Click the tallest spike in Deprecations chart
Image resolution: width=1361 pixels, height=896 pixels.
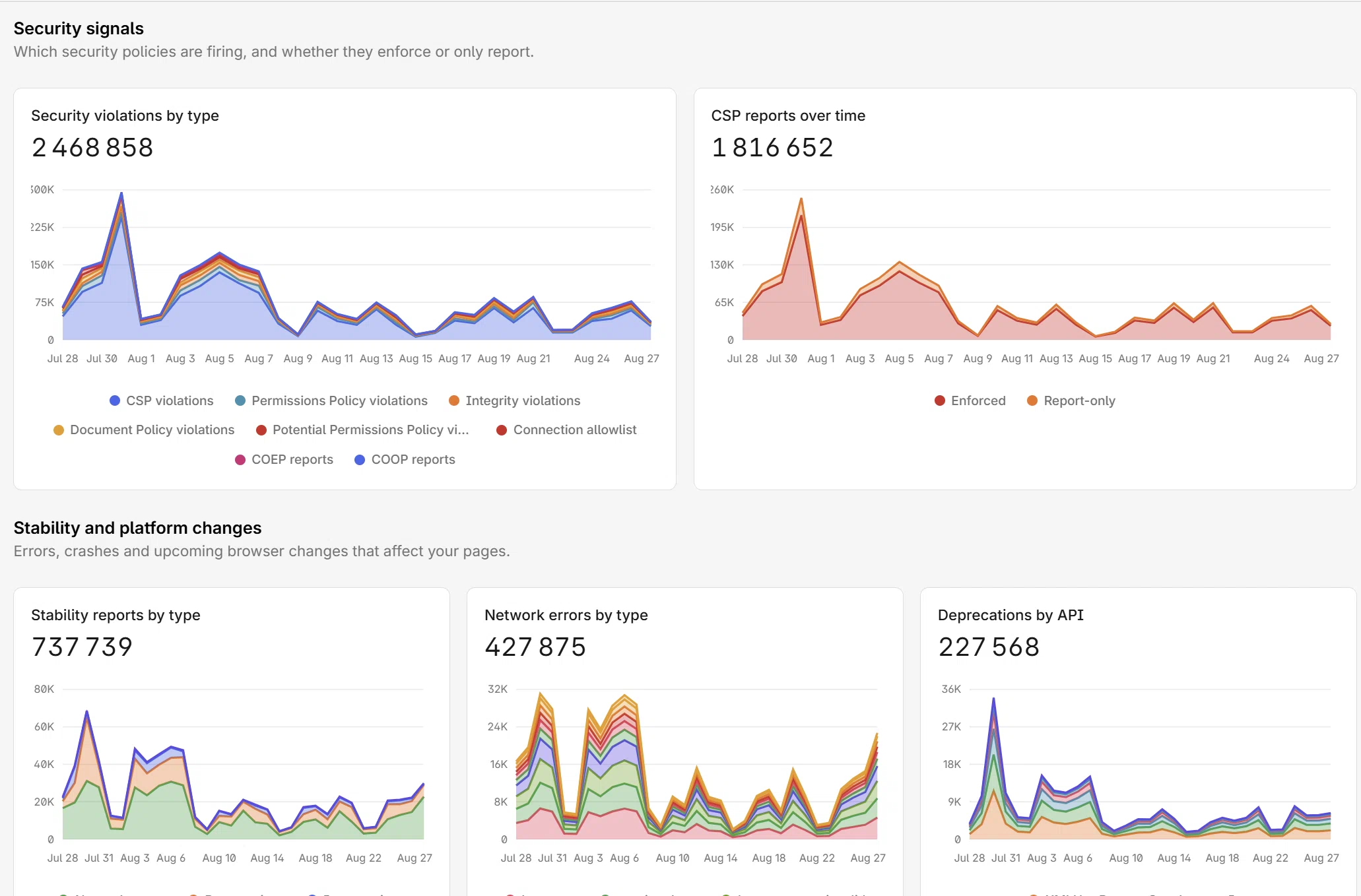(993, 699)
